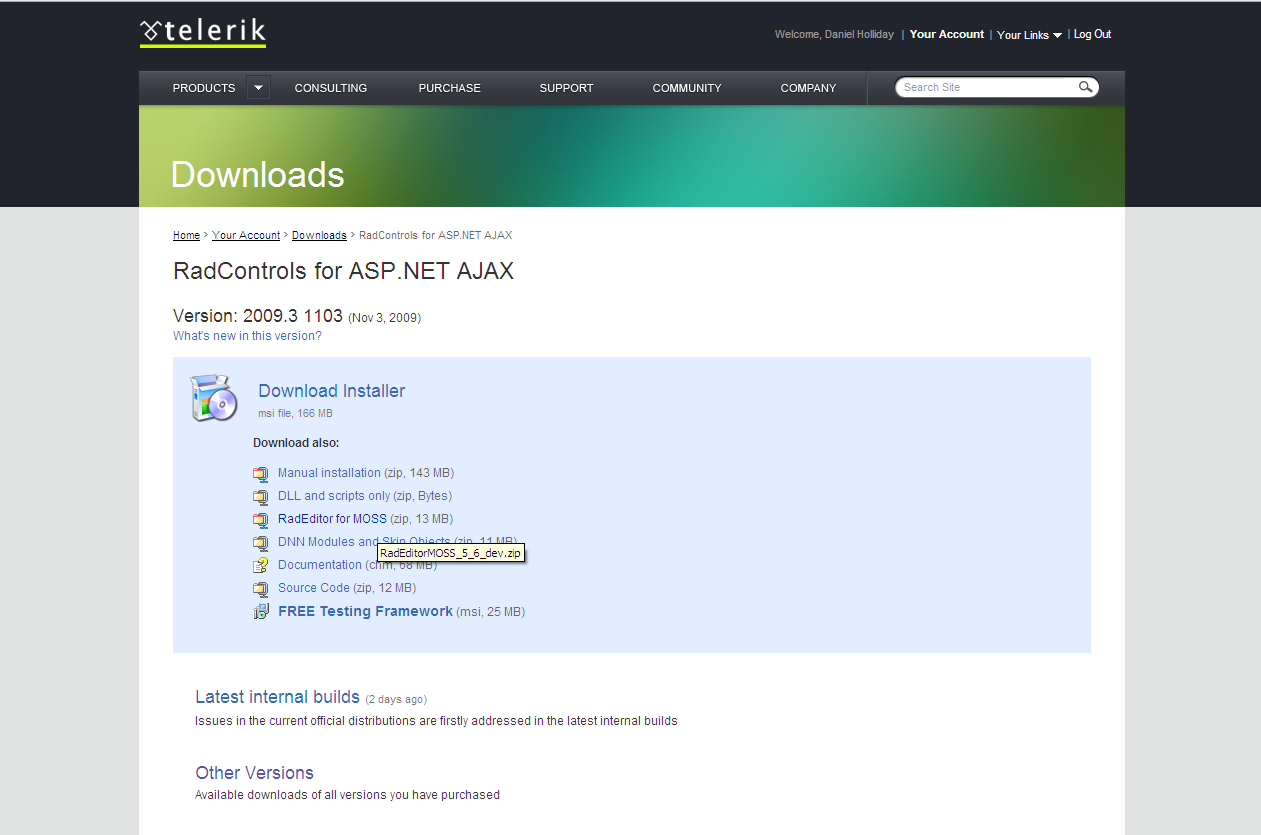The height and width of the screenshot is (835, 1261).
Task: Open Latest internal builds link
Action: (x=277, y=697)
